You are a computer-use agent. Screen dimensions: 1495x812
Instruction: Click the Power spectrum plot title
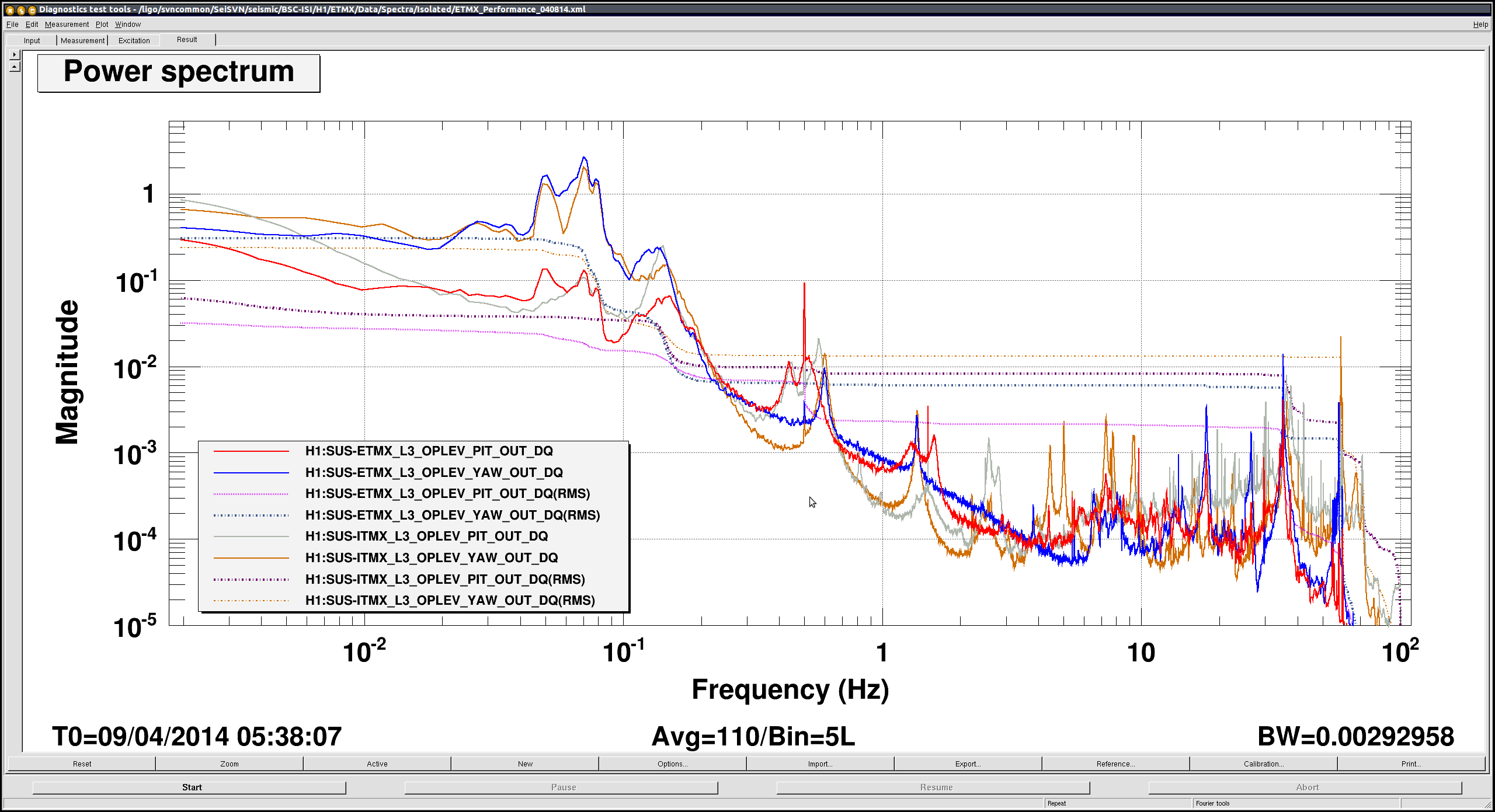(179, 73)
